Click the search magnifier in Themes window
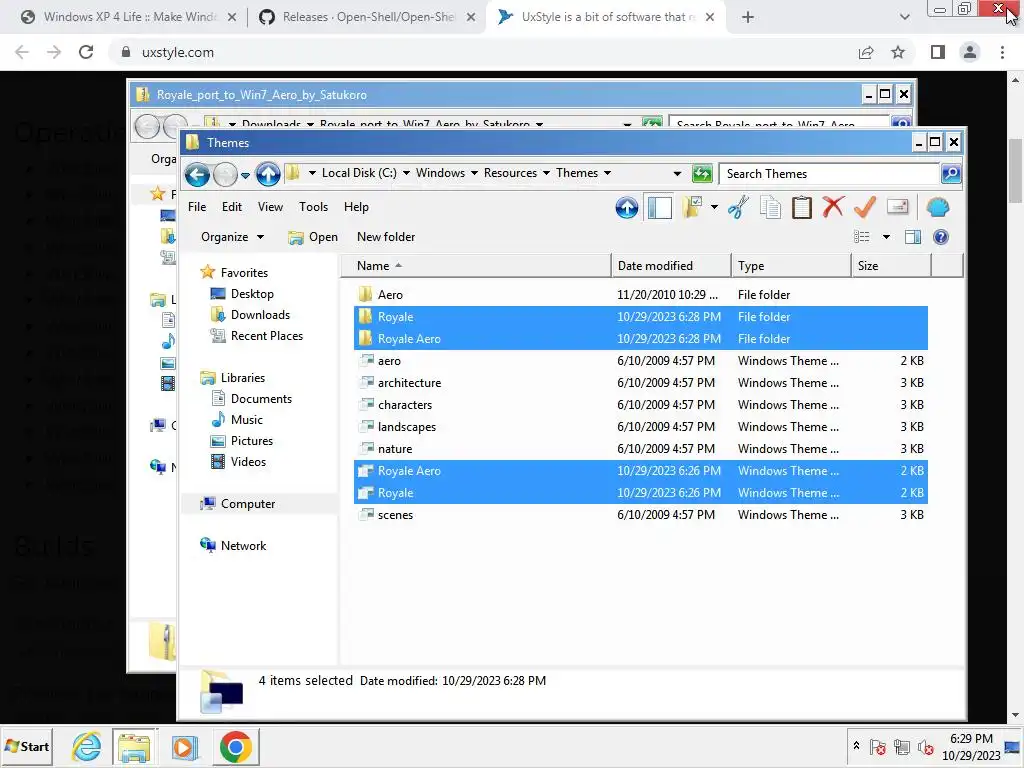The height and width of the screenshot is (768, 1024). click(951, 174)
